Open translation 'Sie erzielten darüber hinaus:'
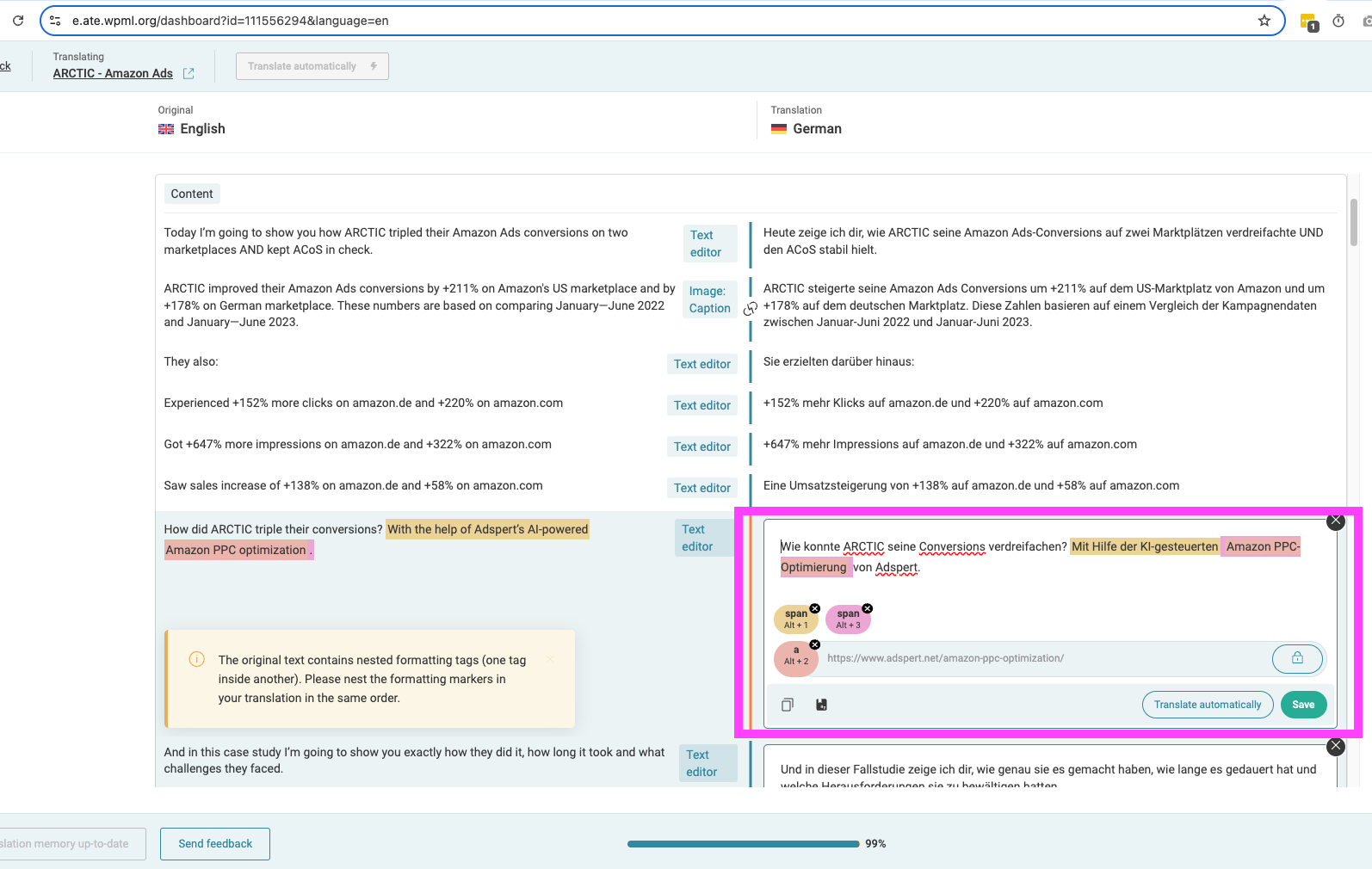Viewport: 1372px width, 869px height. (x=838, y=361)
